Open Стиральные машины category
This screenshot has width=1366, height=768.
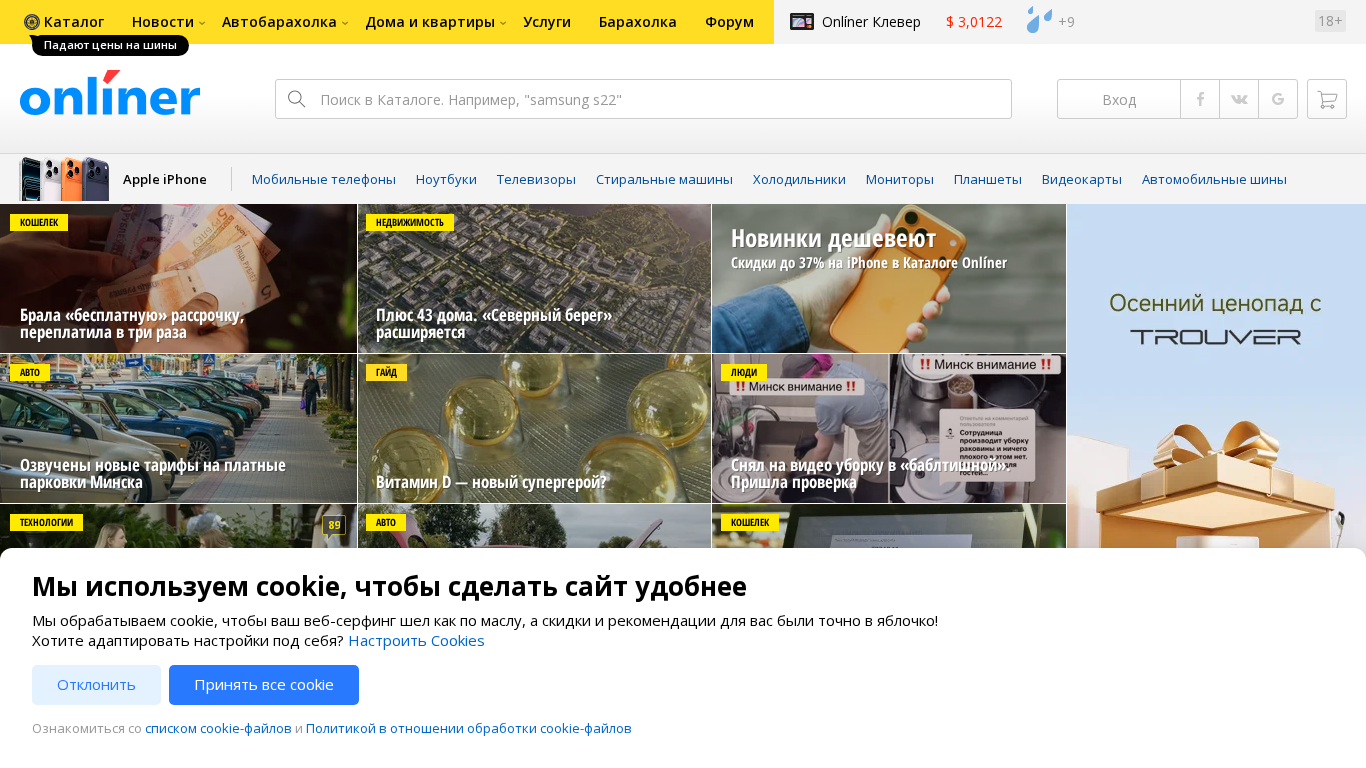tap(664, 179)
